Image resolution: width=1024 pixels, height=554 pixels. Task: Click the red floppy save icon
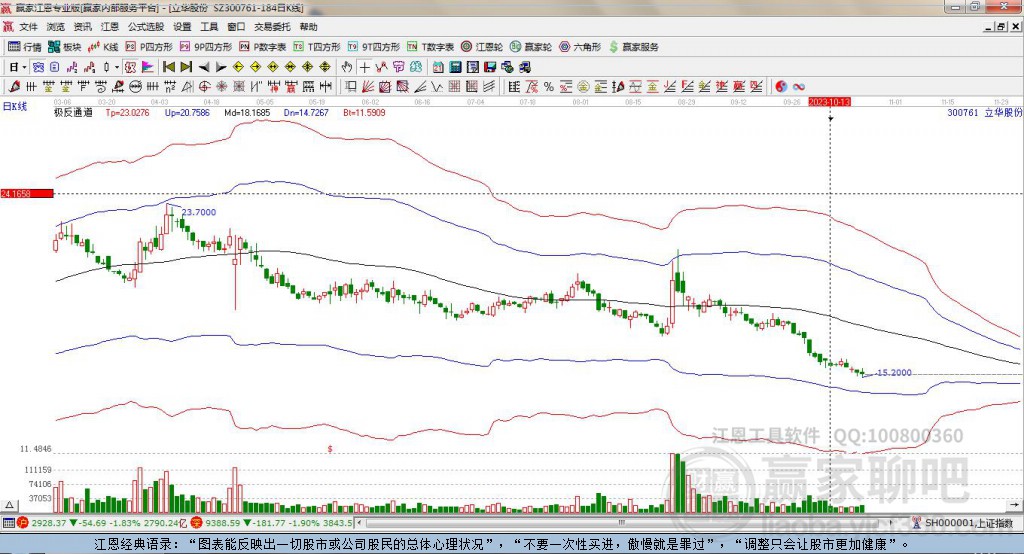490,67
